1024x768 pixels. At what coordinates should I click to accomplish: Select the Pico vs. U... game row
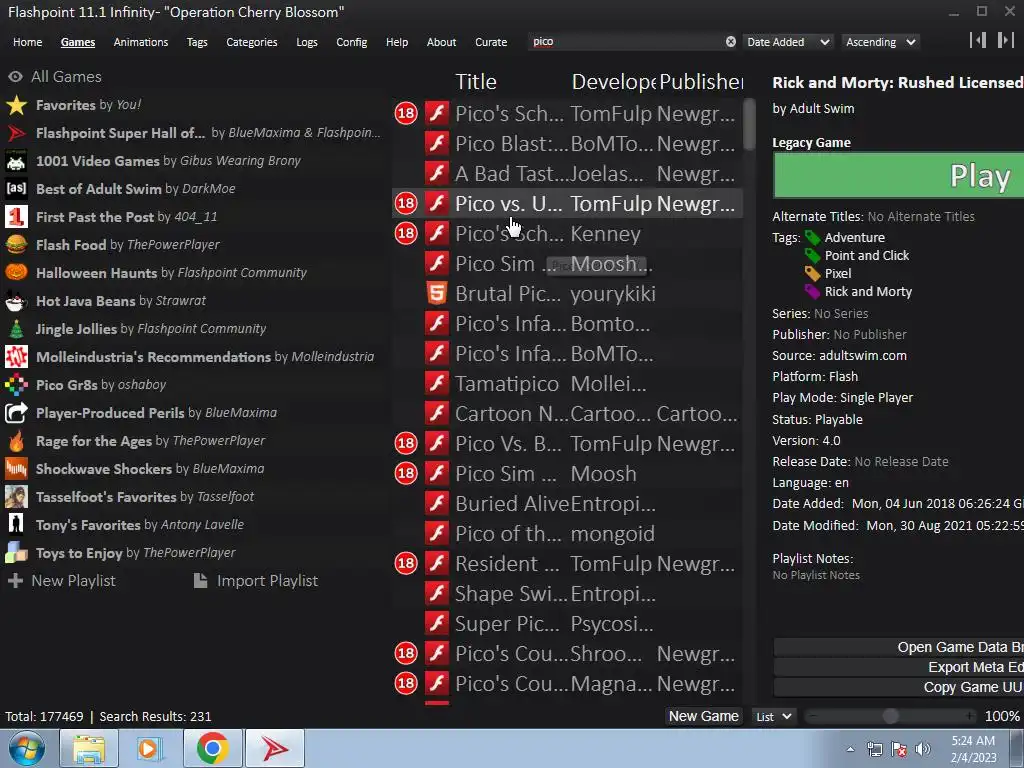click(567, 204)
